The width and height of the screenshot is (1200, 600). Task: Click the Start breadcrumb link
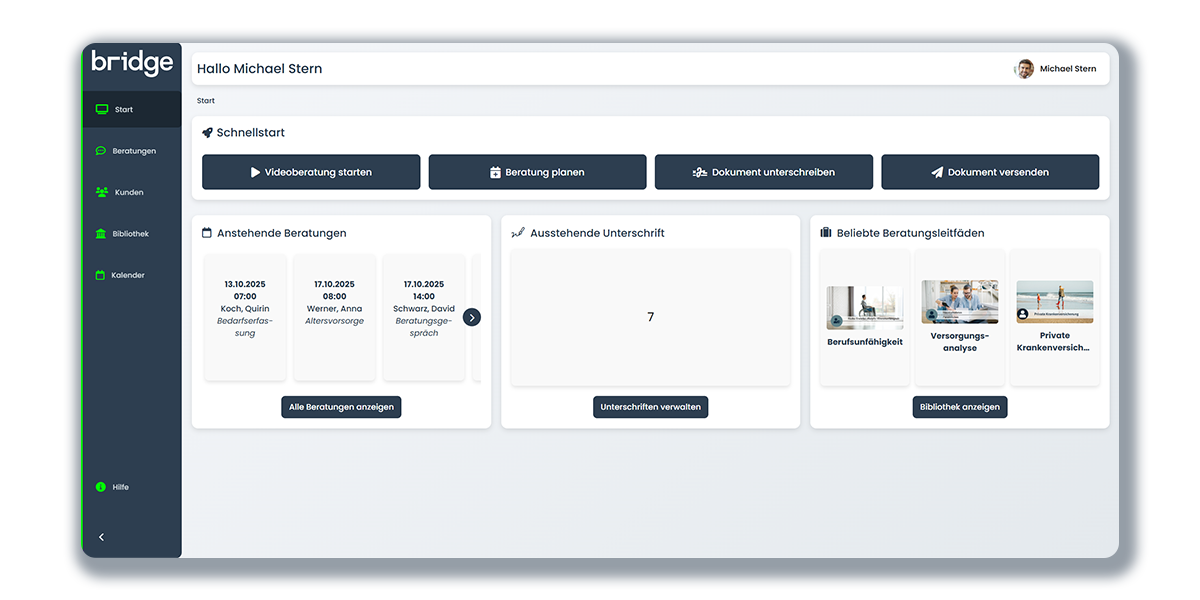point(206,101)
